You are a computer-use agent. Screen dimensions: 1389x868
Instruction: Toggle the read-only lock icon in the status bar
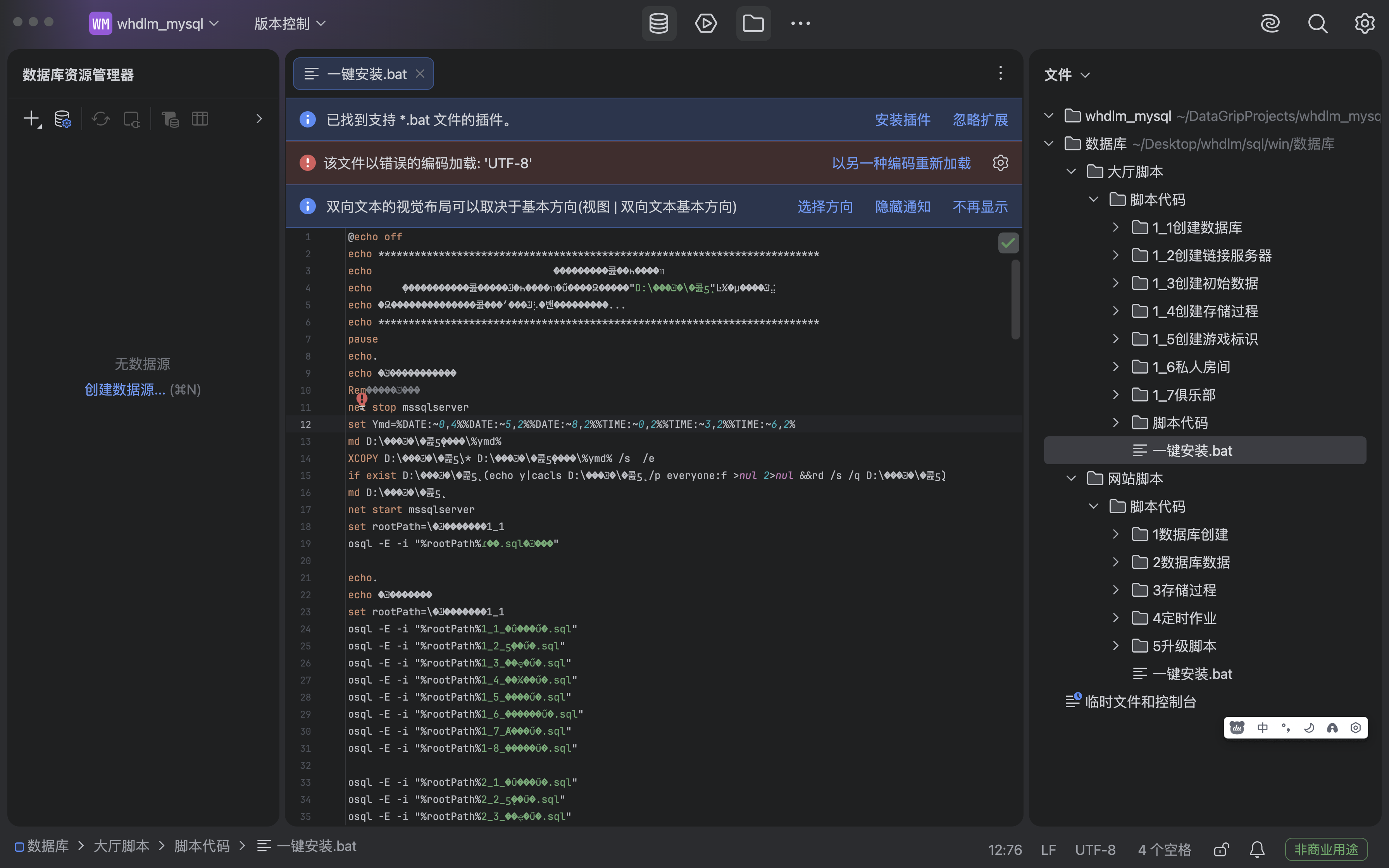pyautogui.click(x=1222, y=849)
